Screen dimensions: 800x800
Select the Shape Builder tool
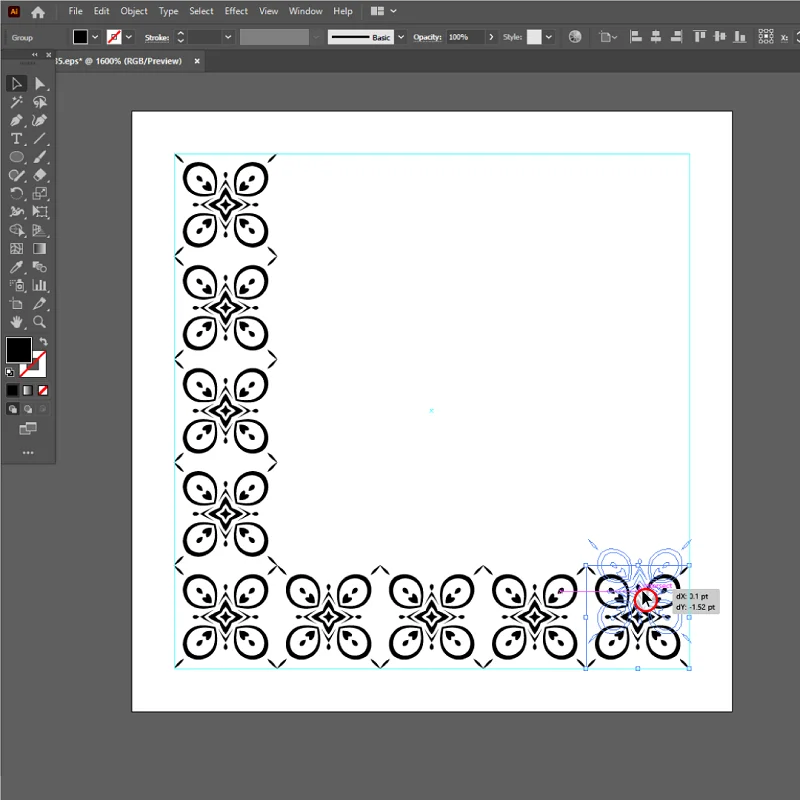click(16, 230)
